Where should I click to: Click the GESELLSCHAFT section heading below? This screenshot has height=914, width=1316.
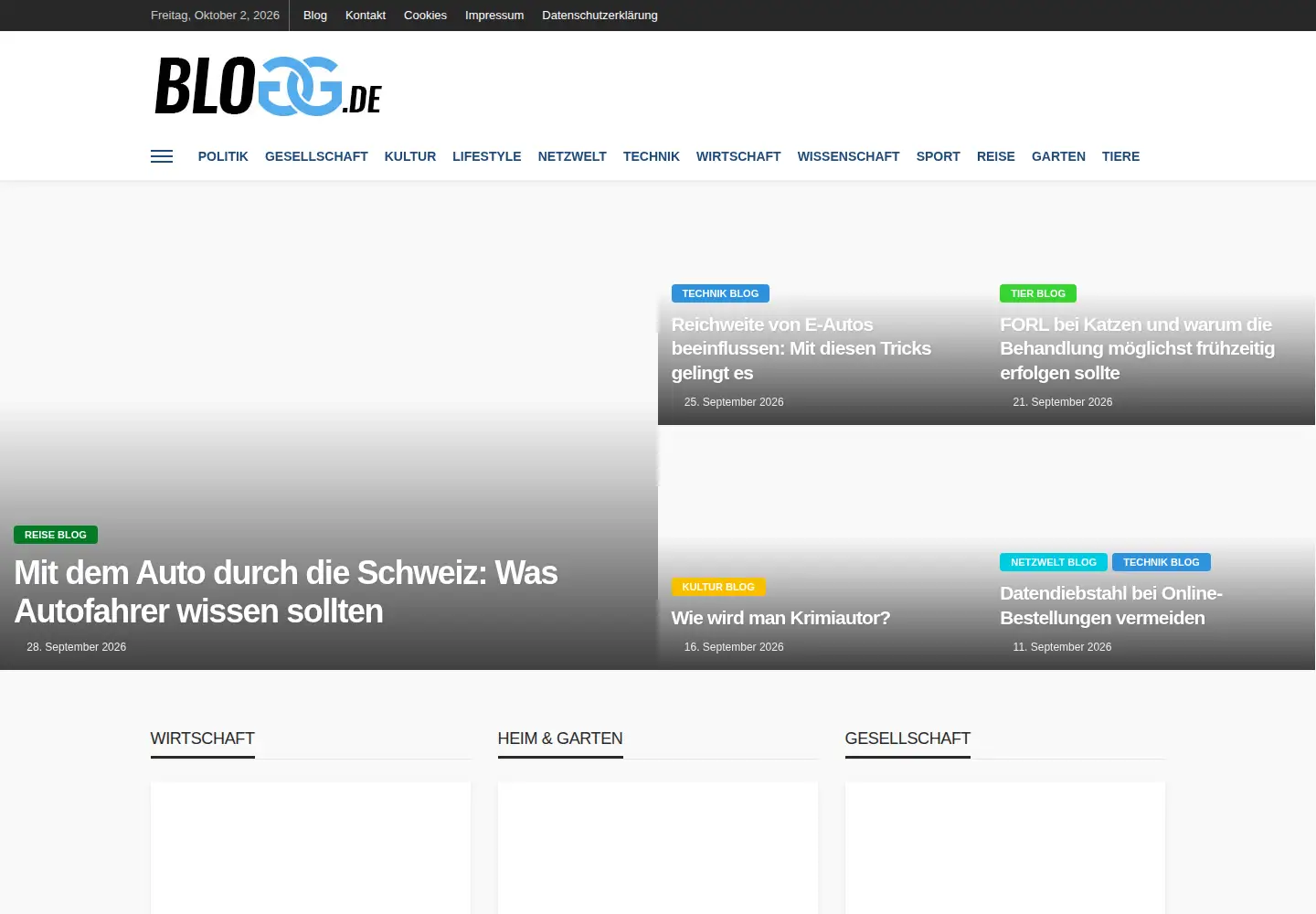tap(907, 739)
